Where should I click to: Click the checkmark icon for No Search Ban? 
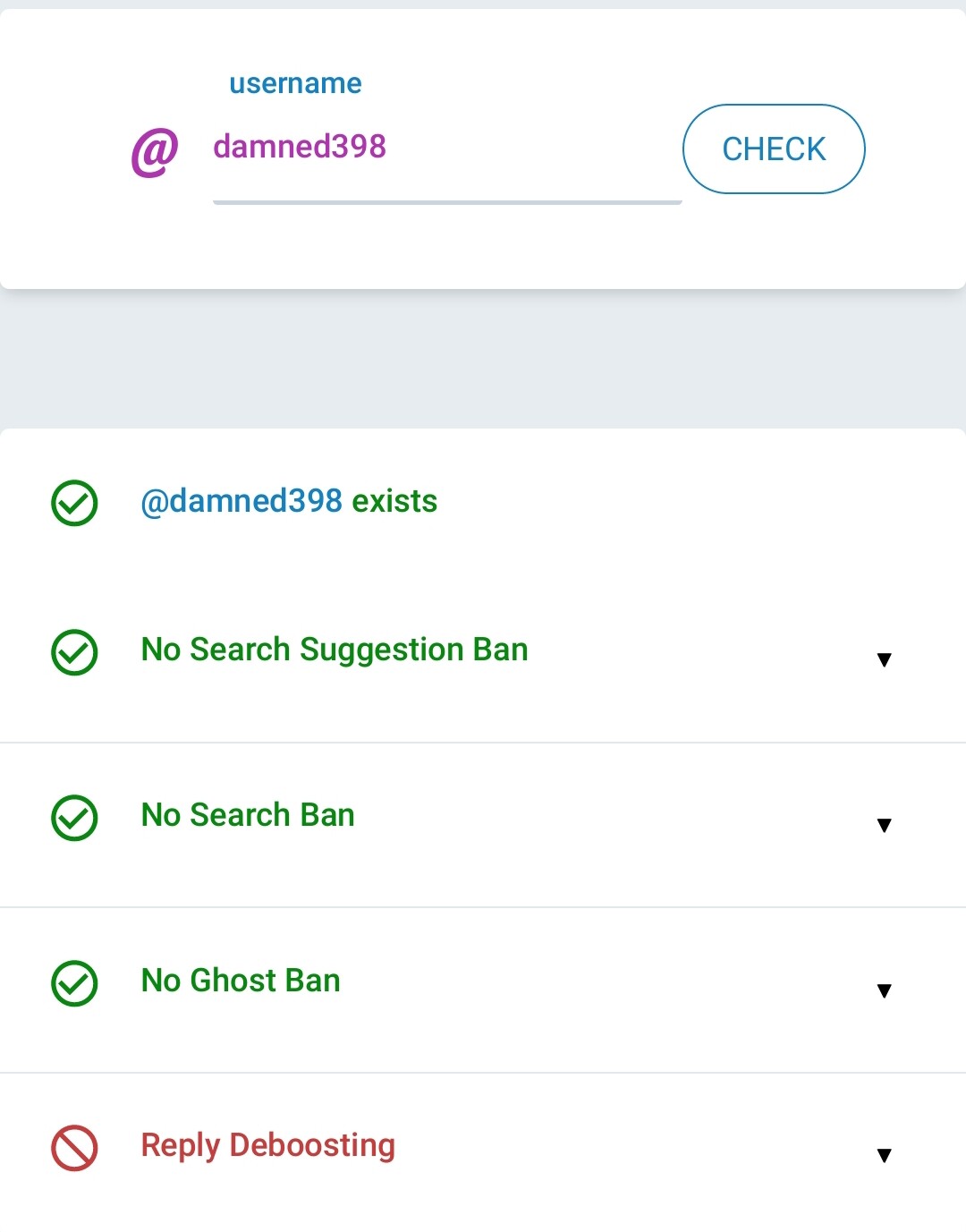pos(74,818)
